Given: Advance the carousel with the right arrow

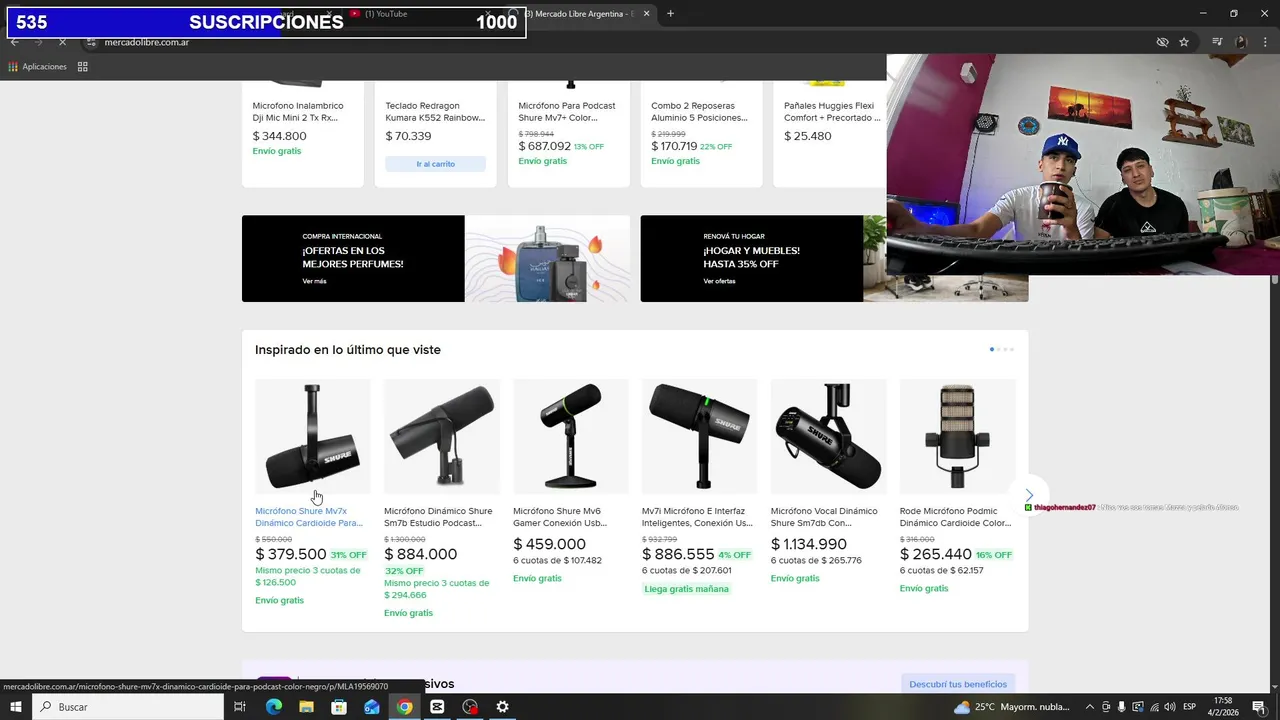Looking at the screenshot, I should (1028, 496).
